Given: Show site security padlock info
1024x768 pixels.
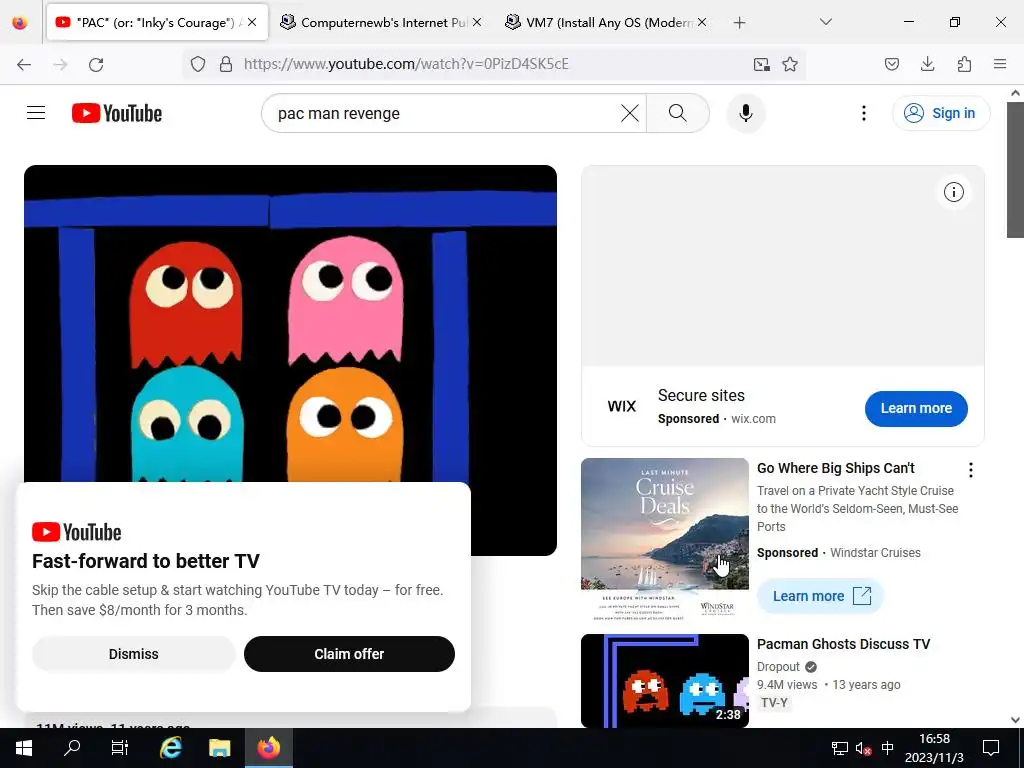Looking at the screenshot, I should click(226, 64).
